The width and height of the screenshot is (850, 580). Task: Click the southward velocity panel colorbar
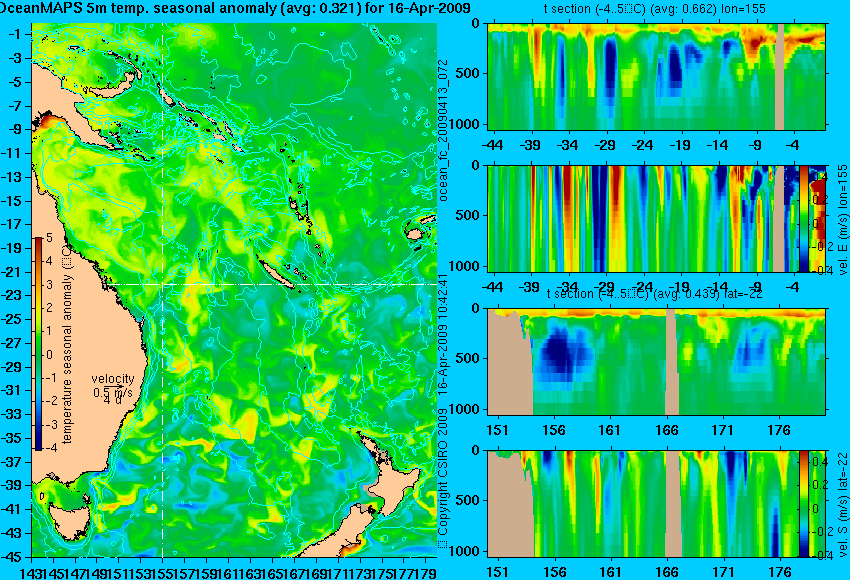804,504
